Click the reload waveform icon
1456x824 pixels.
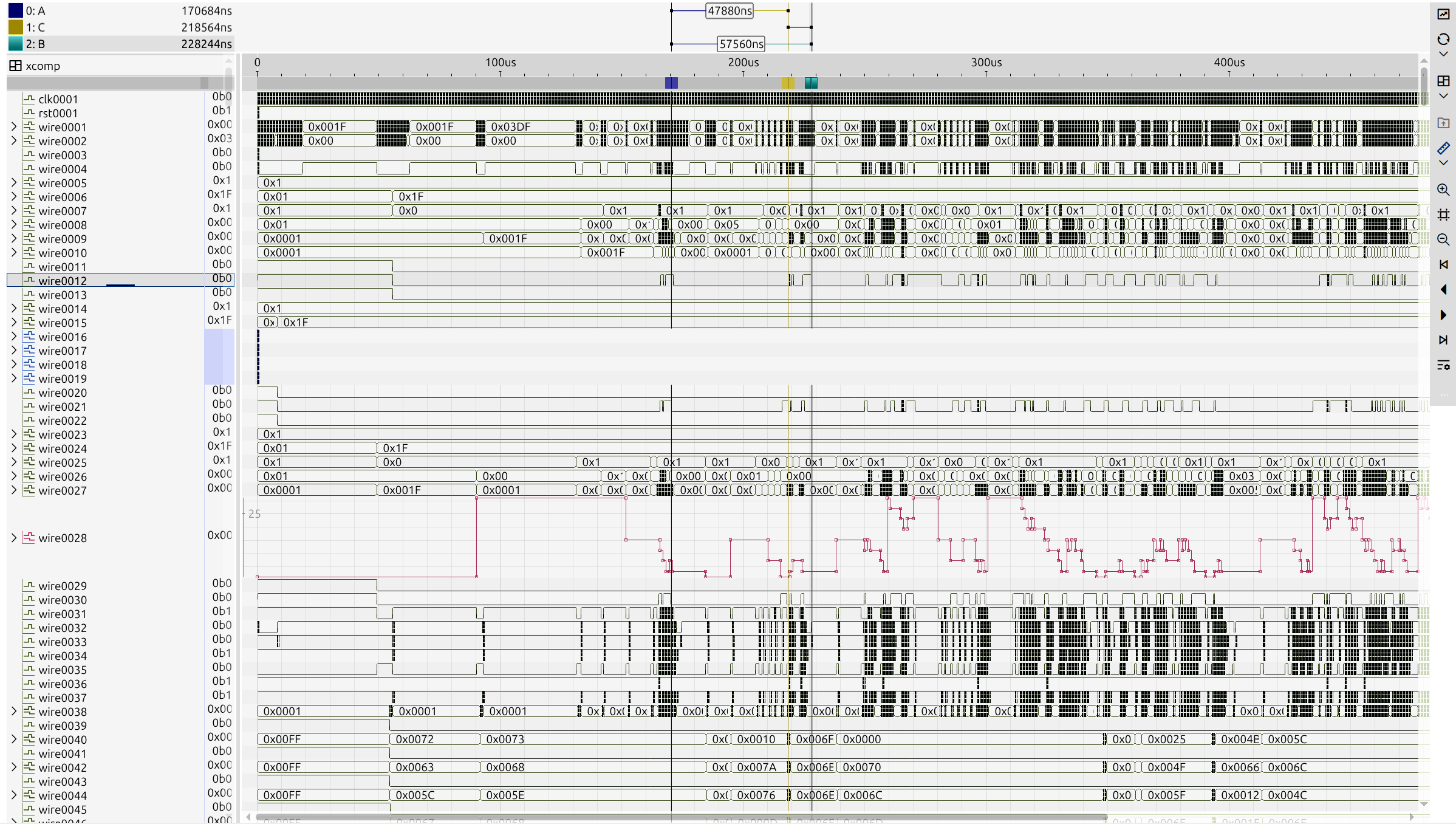pyautogui.click(x=1443, y=39)
